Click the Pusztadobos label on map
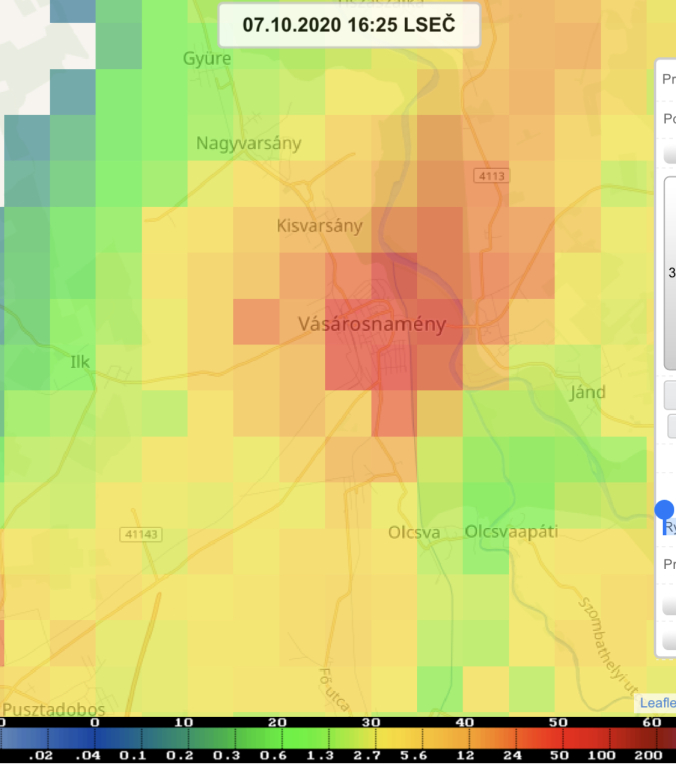This screenshot has height=768, width=676. (53, 708)
